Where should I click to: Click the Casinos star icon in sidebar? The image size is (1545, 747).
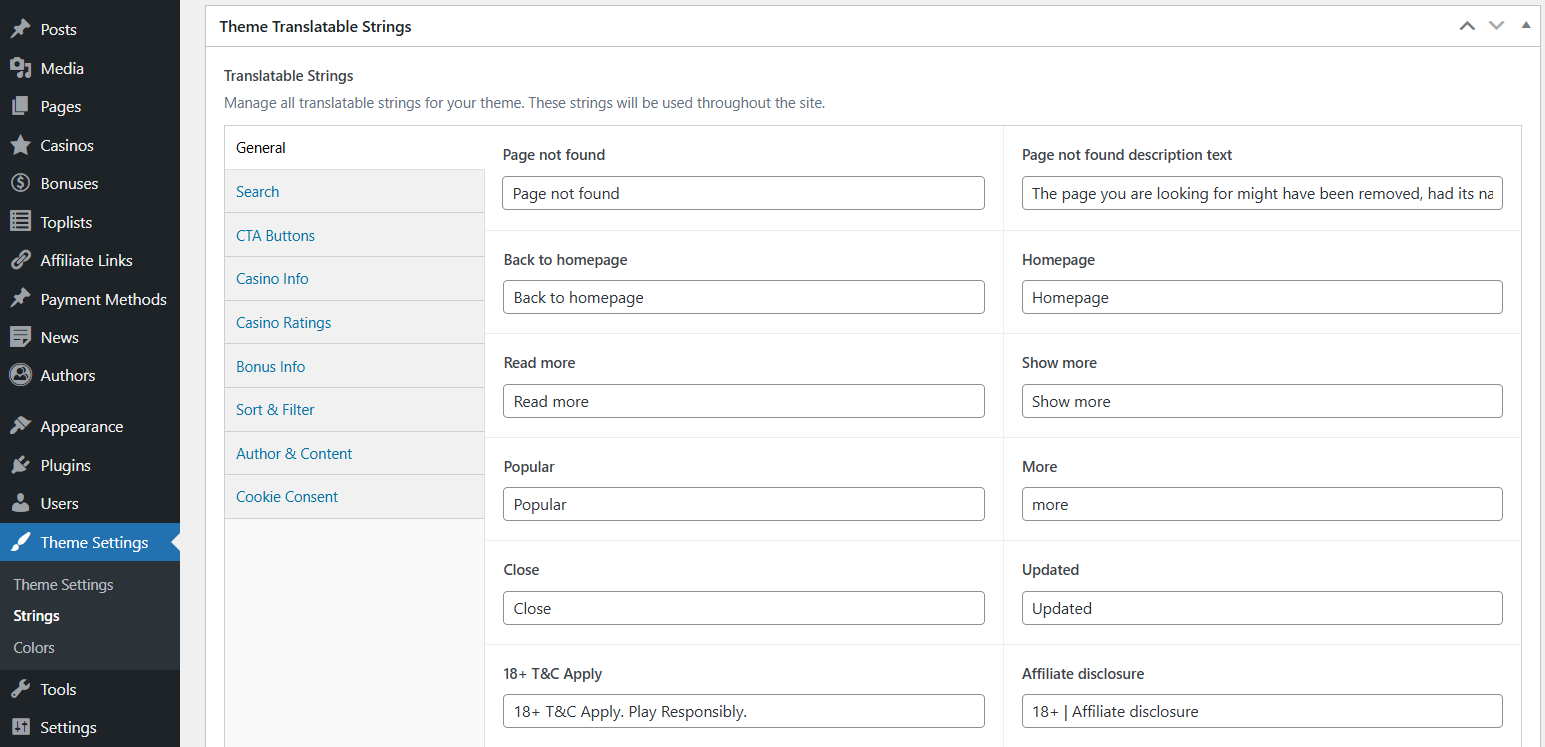click(x=20, y=145)
